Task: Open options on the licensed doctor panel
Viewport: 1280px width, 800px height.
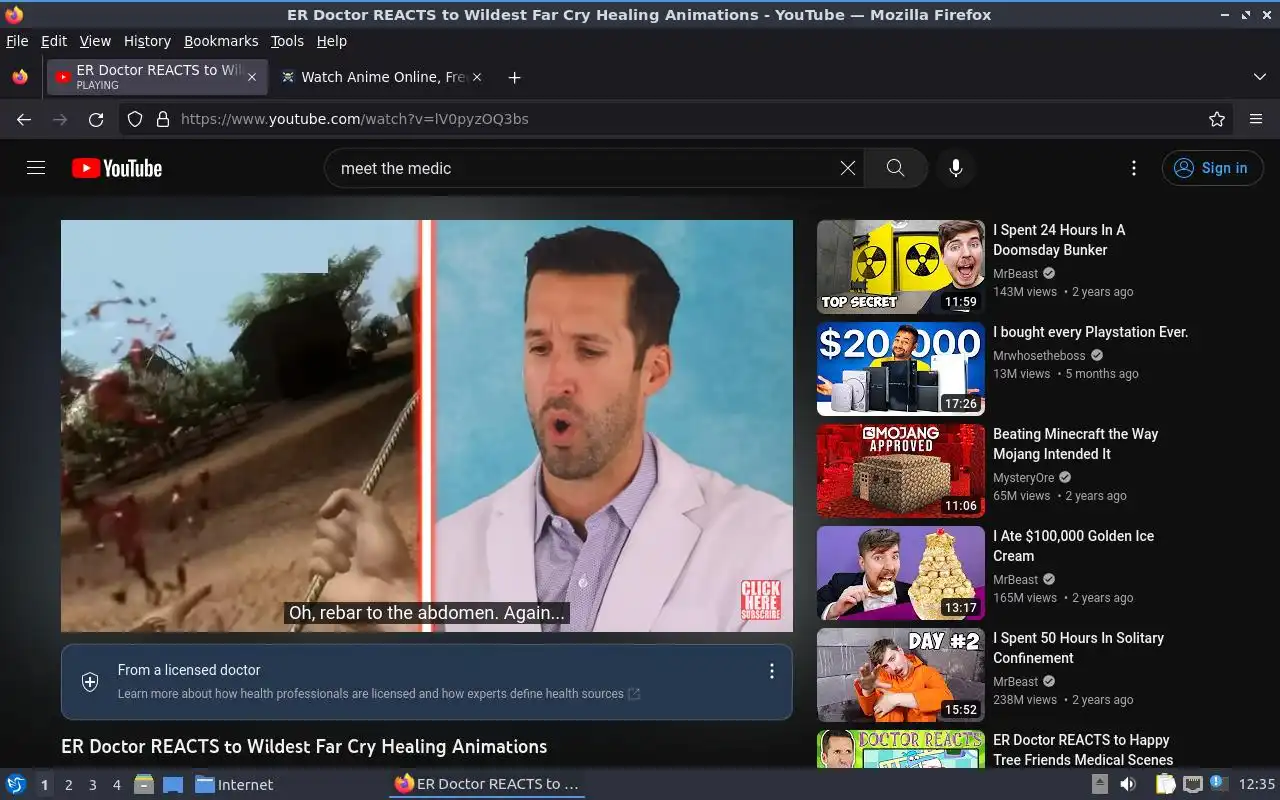Action: (x=771, y=671)
